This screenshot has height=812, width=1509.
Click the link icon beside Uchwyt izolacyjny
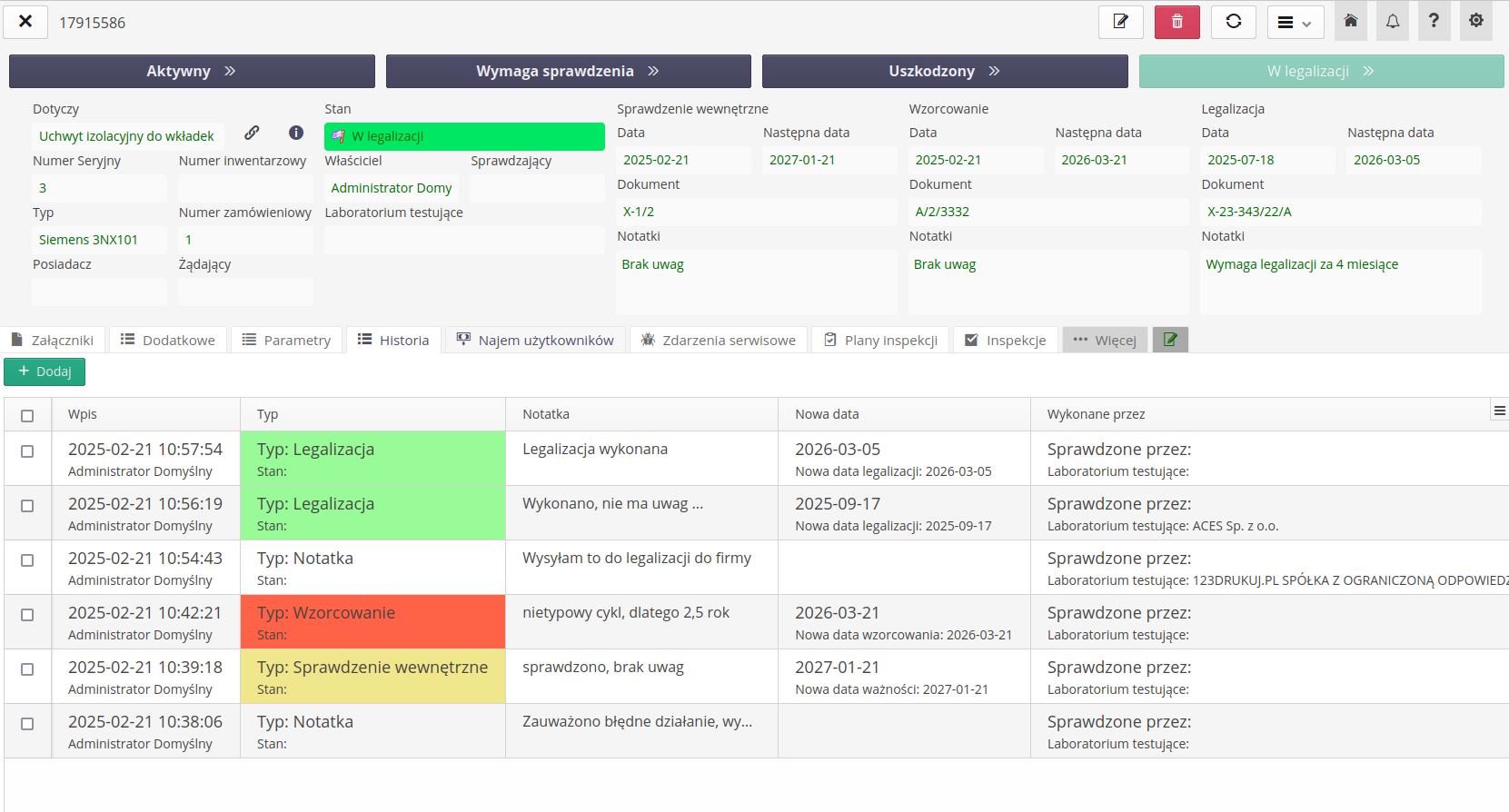pos(252,134)
